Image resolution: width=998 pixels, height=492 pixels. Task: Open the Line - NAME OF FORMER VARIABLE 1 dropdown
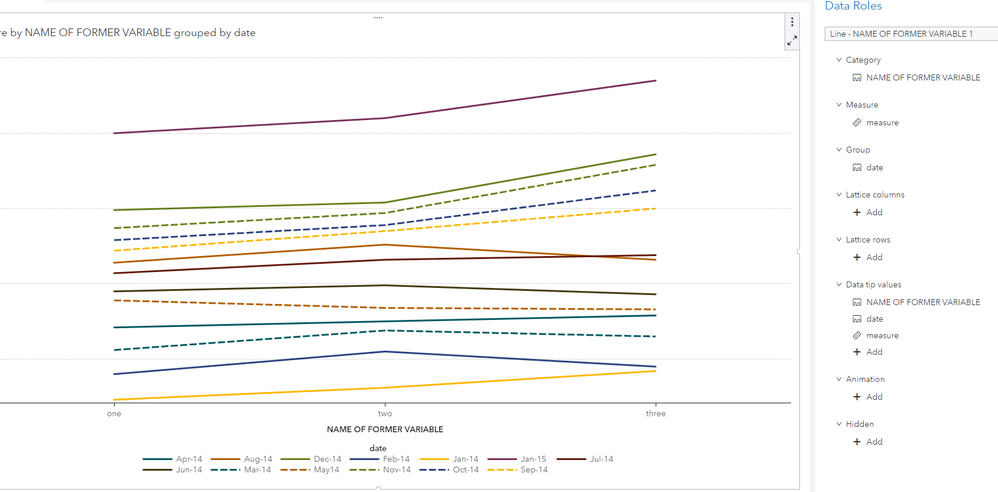click(910, 34)
